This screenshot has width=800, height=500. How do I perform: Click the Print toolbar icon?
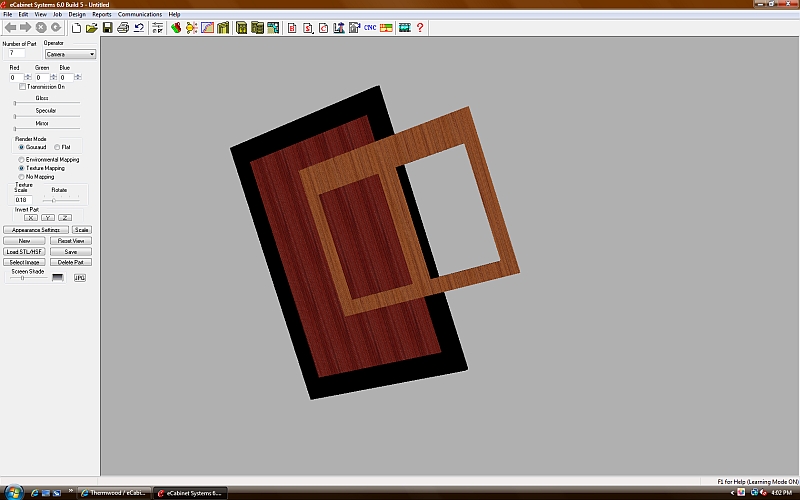[x=122, y=28]
